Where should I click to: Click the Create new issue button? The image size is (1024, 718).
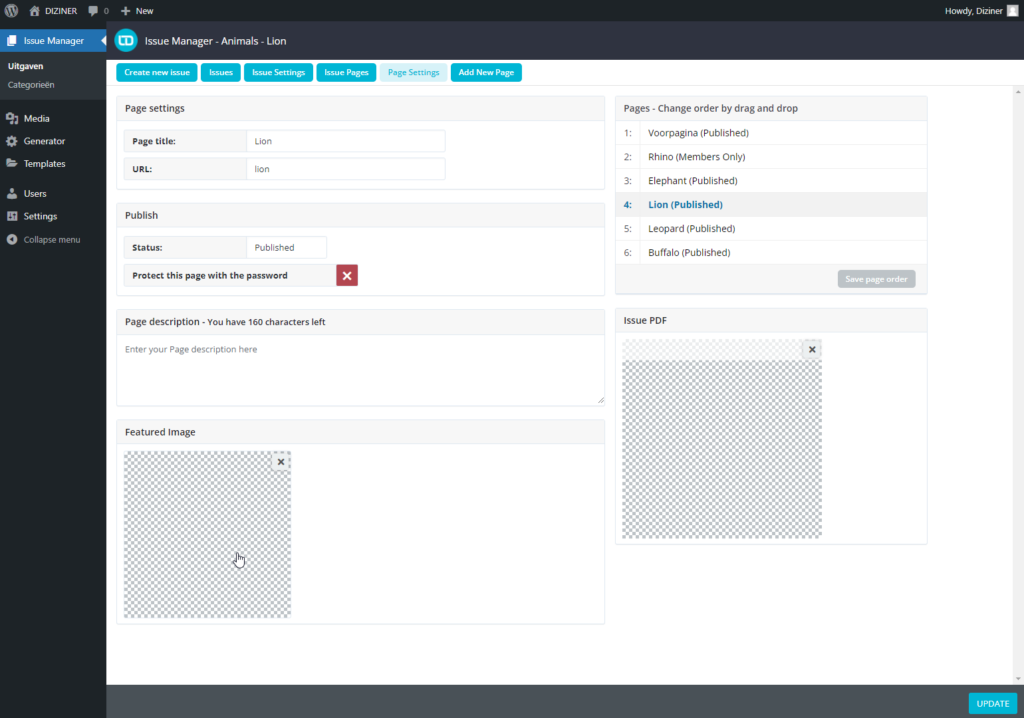click(x=157, y=73)
